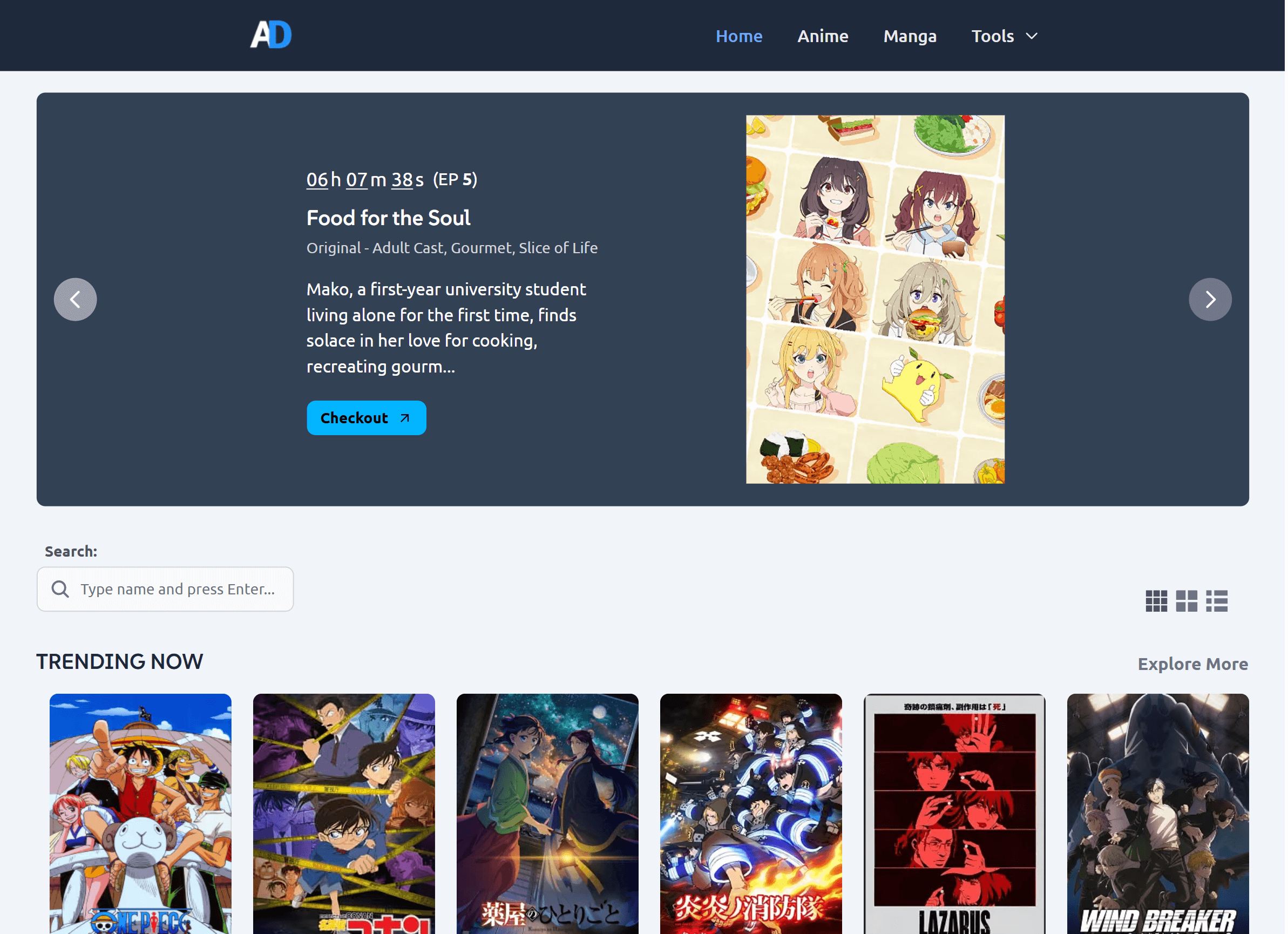
Task: Open the Wind Breaker poster
Action: pyautogui.click(x=1157, y=814)
